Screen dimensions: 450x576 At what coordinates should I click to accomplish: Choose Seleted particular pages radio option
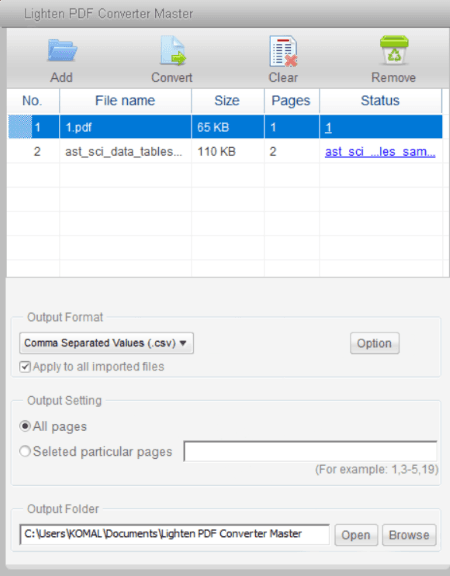(25, 451)
